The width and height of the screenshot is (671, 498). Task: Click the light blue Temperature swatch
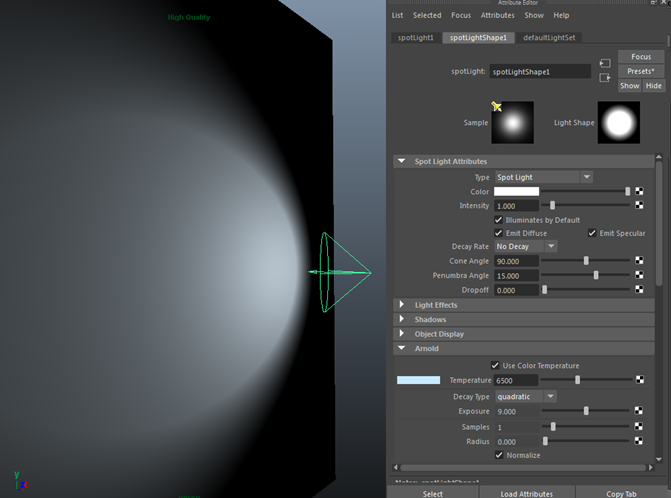coord(419,380)
